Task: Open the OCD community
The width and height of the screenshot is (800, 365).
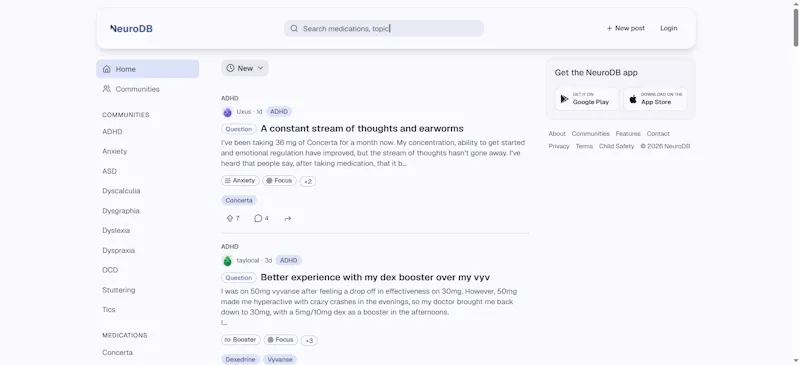Action: pyautogui.click(x=110, y=270)
